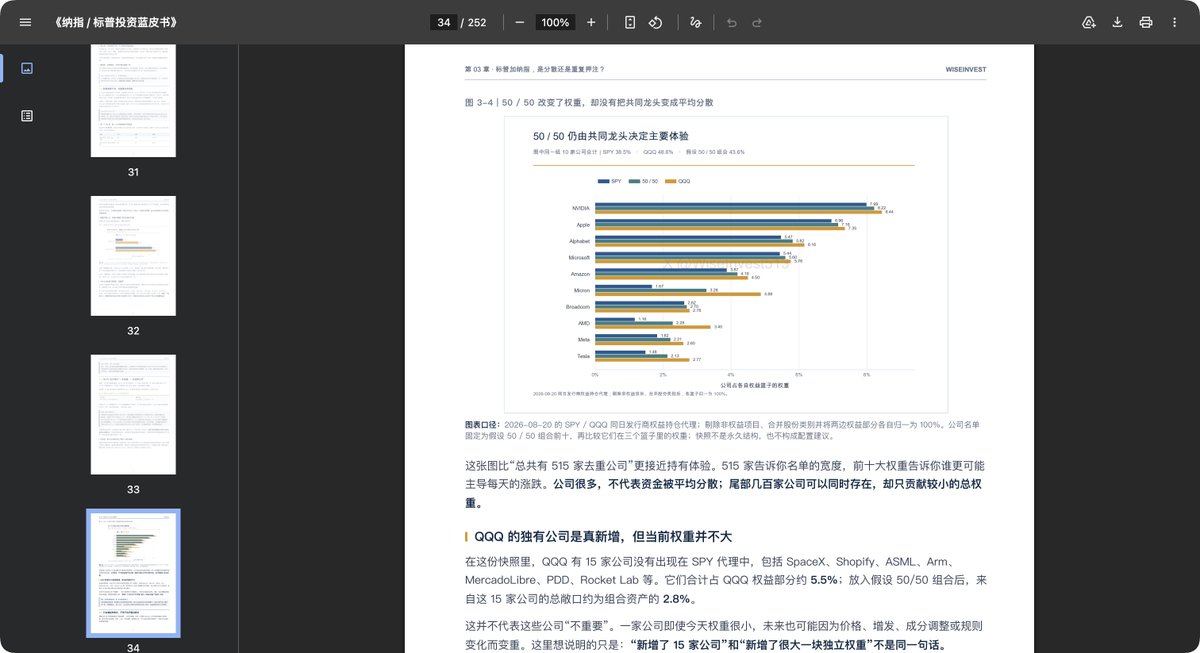1200x653 pixels.
Task: Edit the 100% zoom level field
Action: click(554, 22)
